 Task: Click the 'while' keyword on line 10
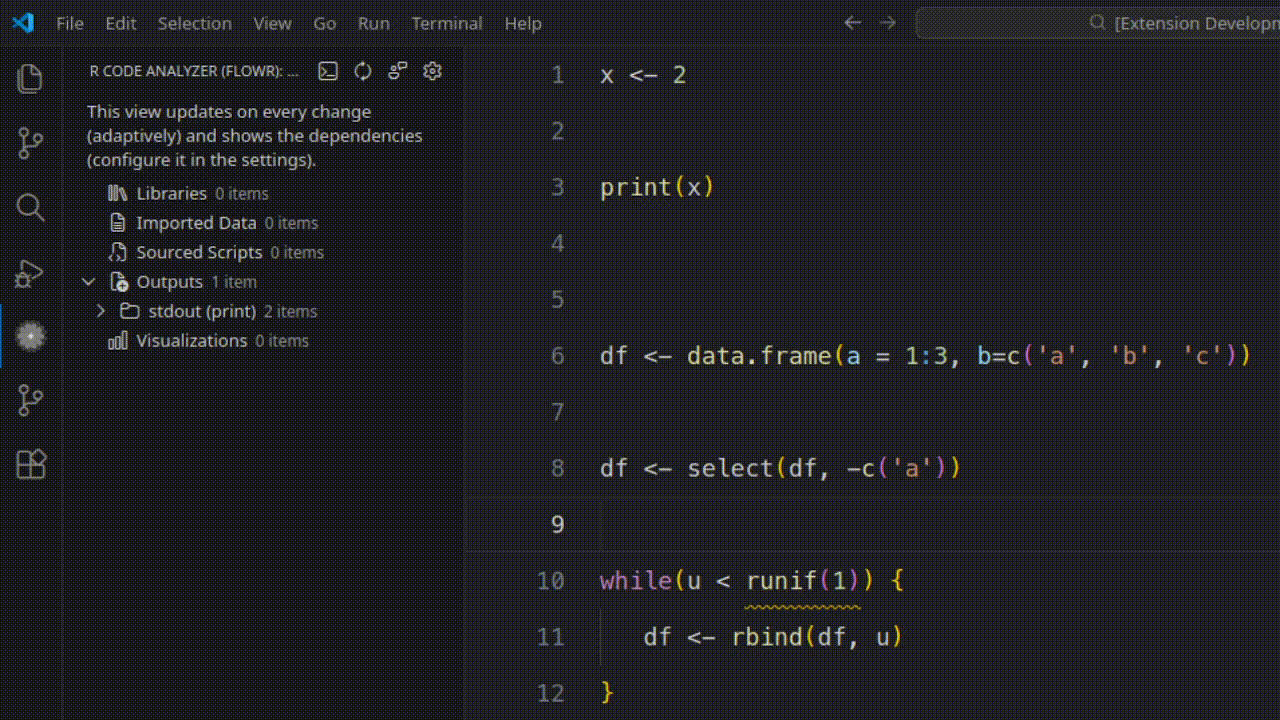click(636, 581)
